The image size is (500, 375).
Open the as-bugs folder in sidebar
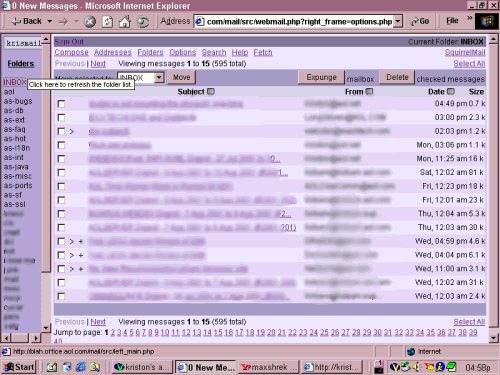pos(18,101)
